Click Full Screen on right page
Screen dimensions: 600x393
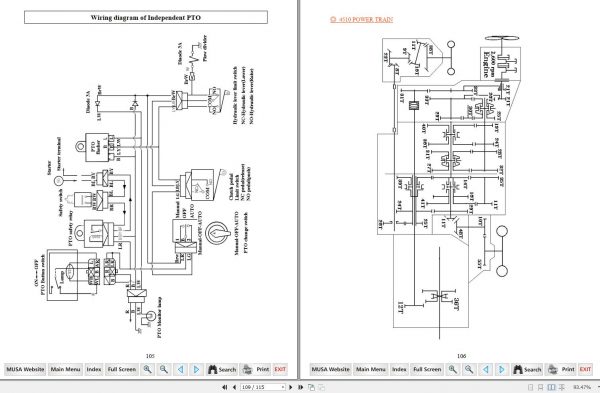(427, 369)
